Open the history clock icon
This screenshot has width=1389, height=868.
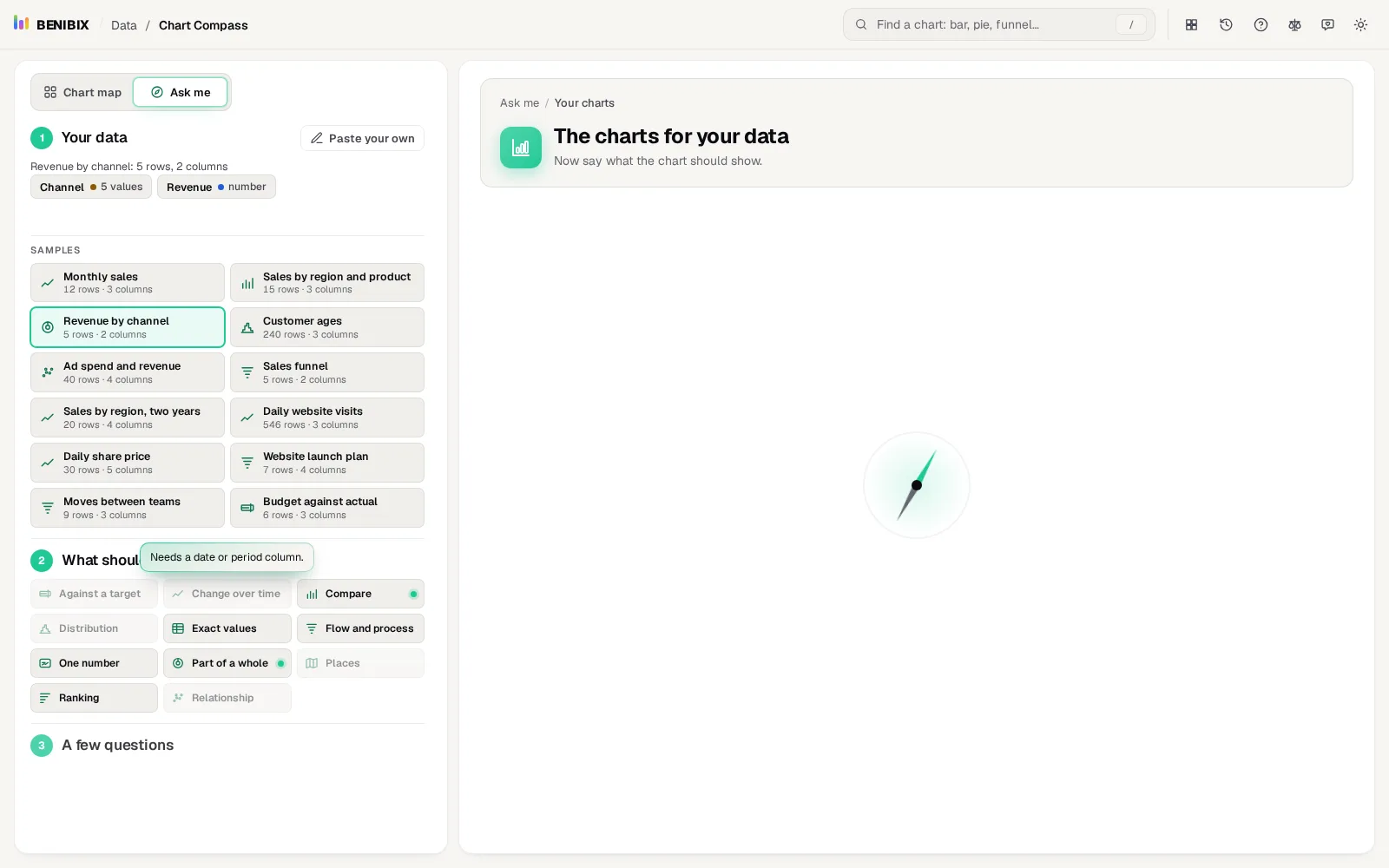click(x=1226, y=25)
